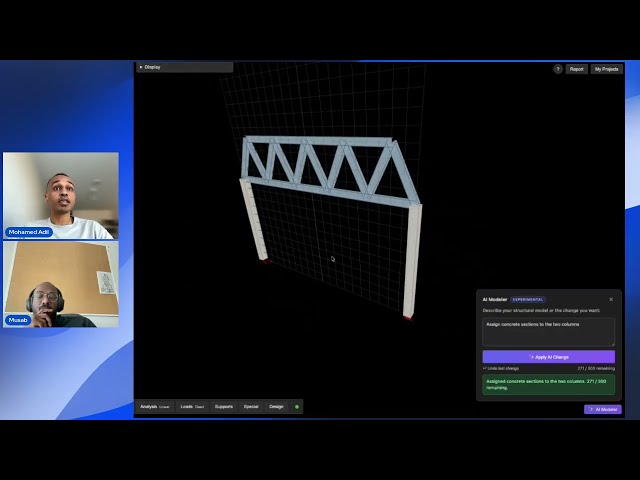Click Musab's video thumbnail
Screen dimensions: 640x480
click(x=61, y=284)
